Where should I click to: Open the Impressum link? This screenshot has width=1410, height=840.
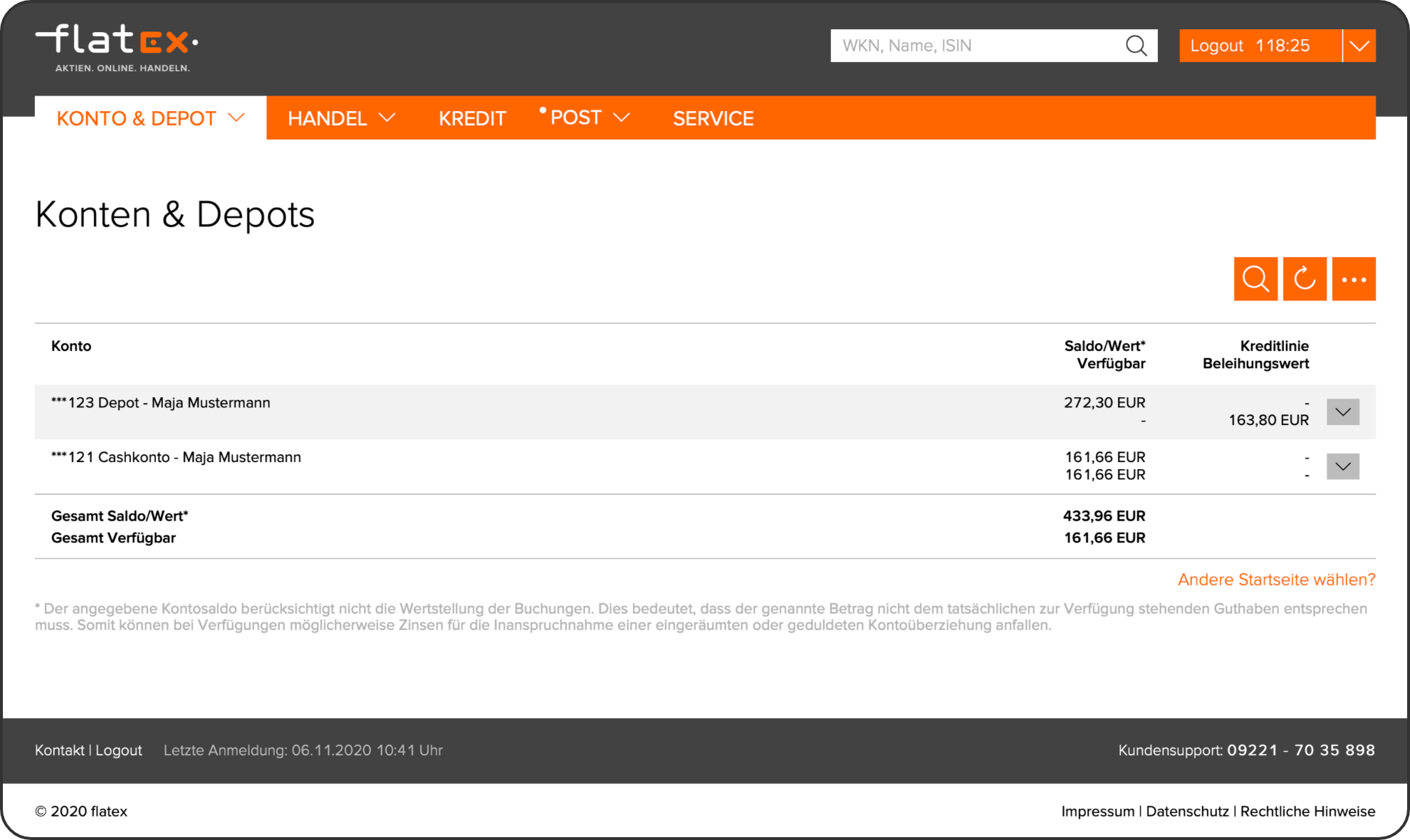tap(1097, 812)
